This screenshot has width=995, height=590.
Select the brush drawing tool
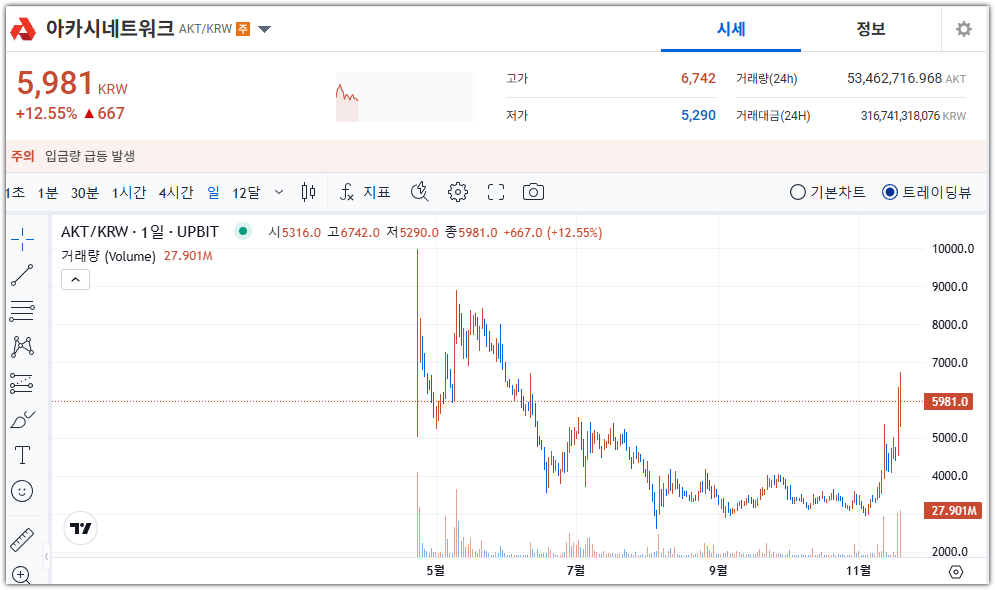[x=22, y=419]
